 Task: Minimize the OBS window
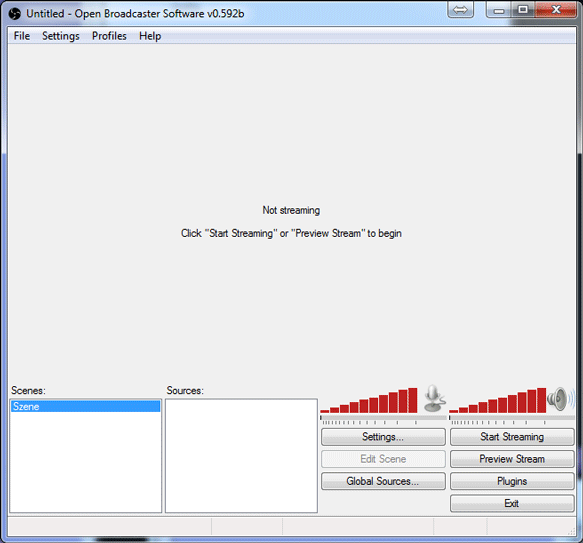(499, 10)
